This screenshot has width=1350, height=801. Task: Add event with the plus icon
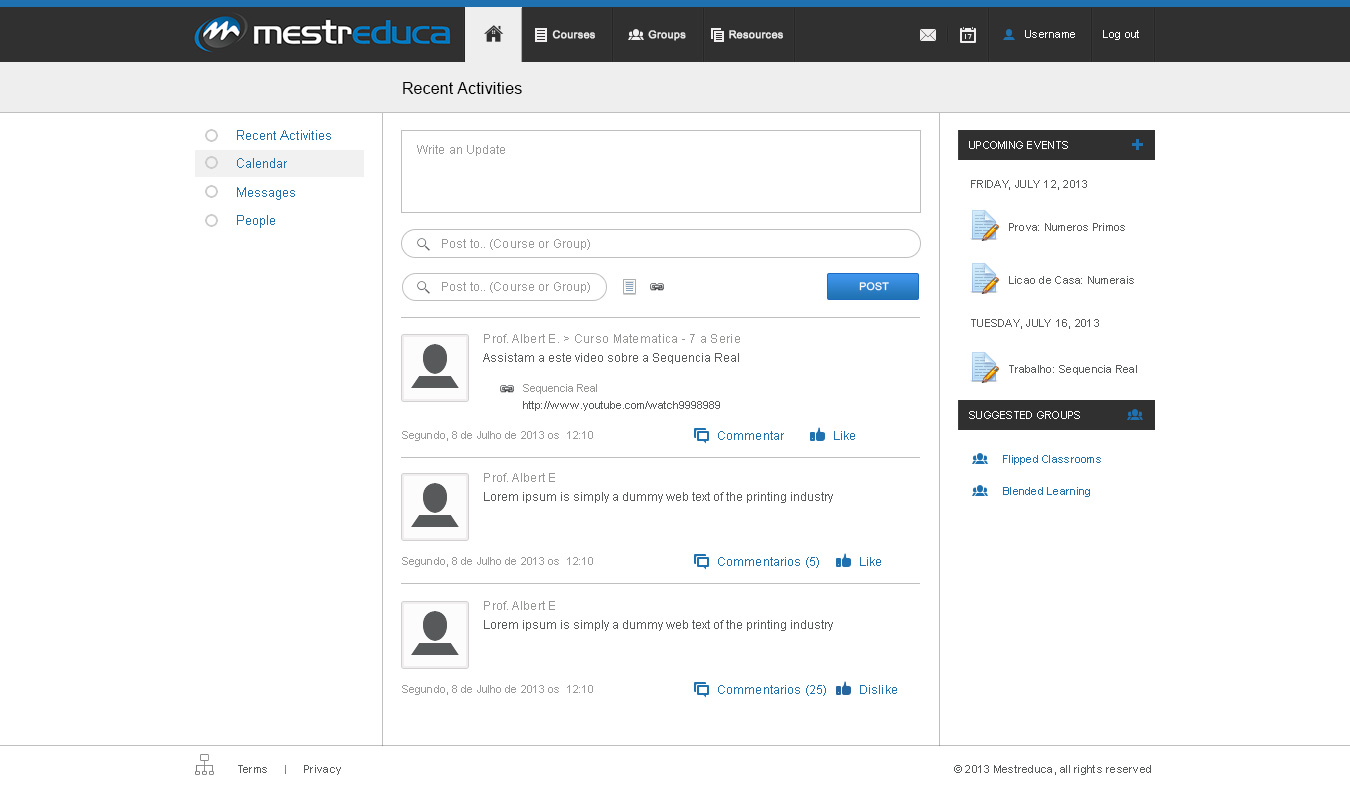click(1137, 145)
